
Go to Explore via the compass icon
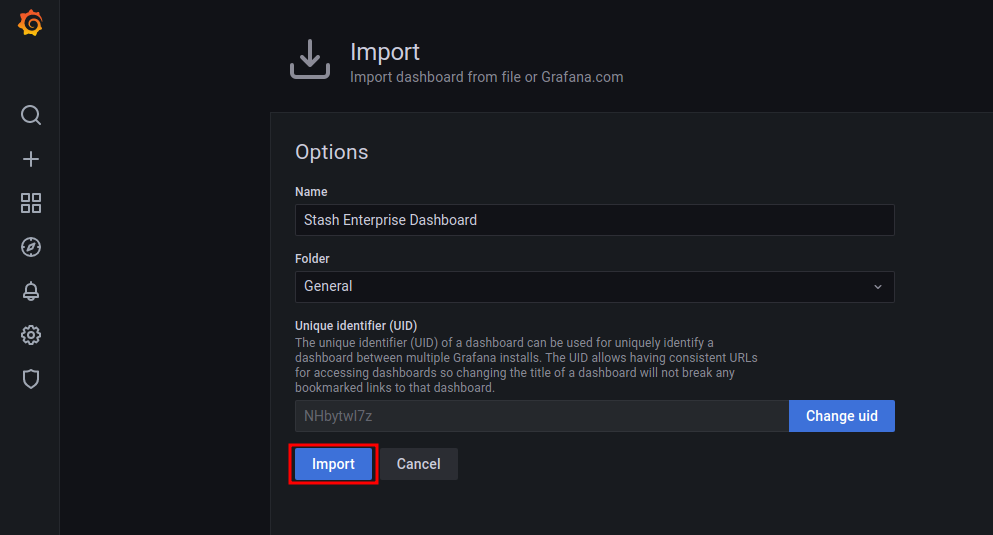[31, 247]
